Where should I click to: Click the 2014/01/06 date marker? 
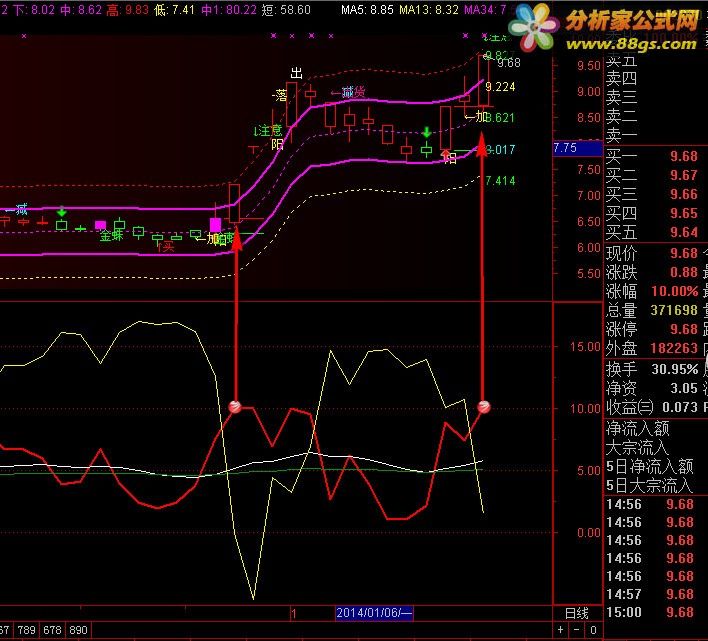374,613
